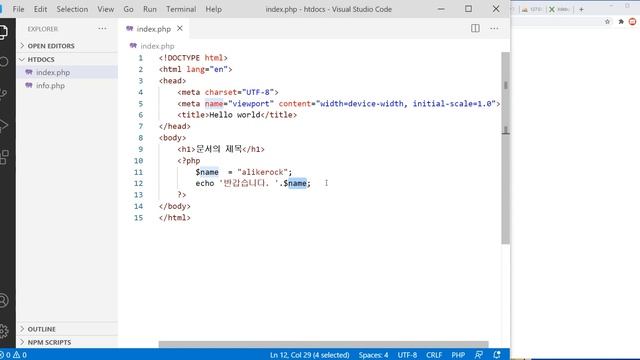Image resolution: width=640 pixels, height=360 pixels.
Task: Open the Selection menu
Action: [x=72, y=9]
